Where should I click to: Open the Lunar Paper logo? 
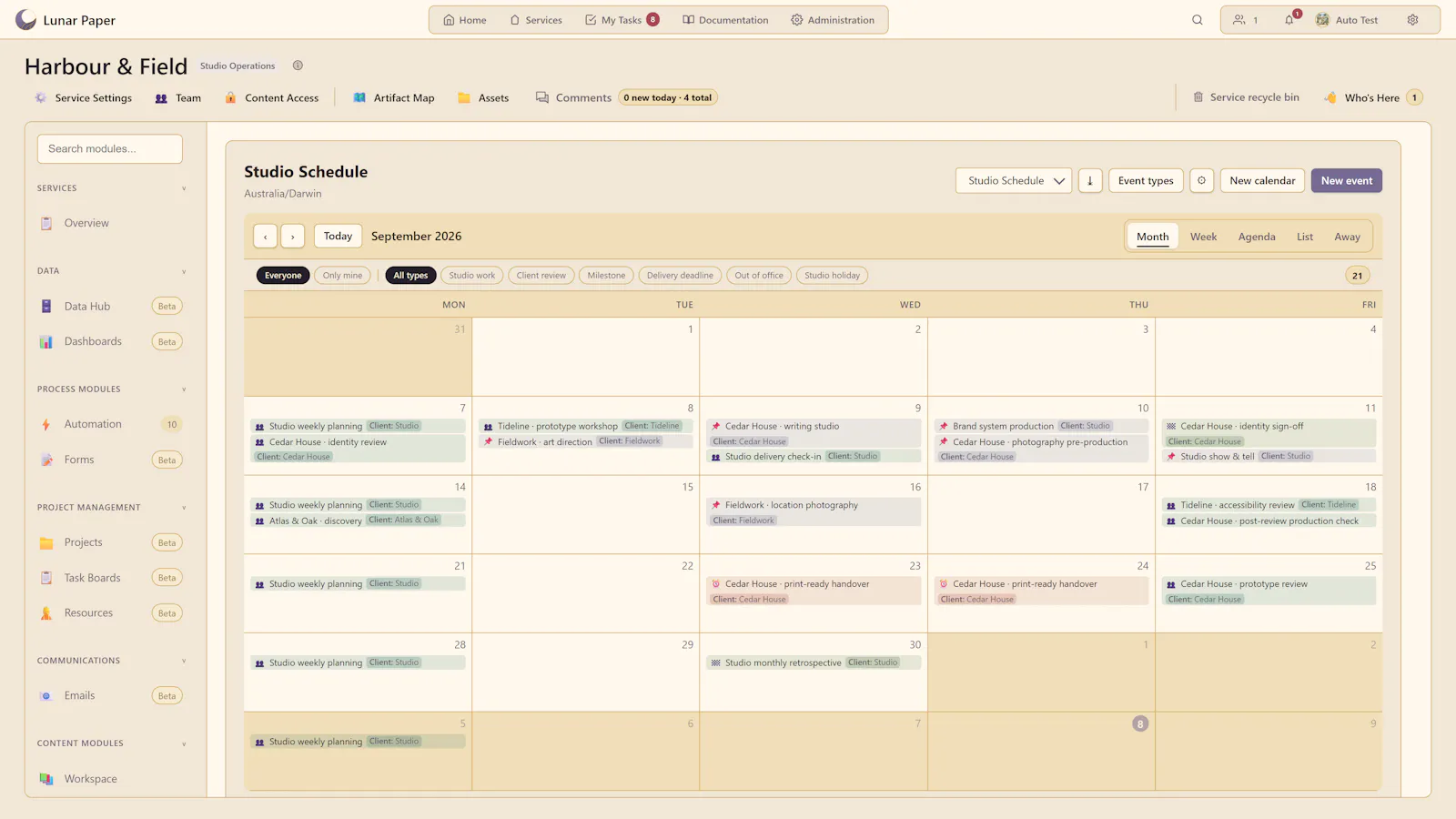66,20
